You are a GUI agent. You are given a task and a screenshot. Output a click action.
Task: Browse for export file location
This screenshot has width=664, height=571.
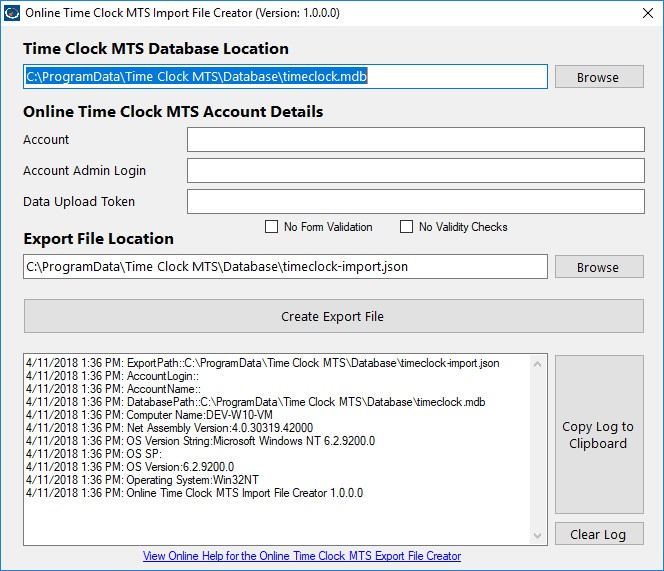pos(599,266)
